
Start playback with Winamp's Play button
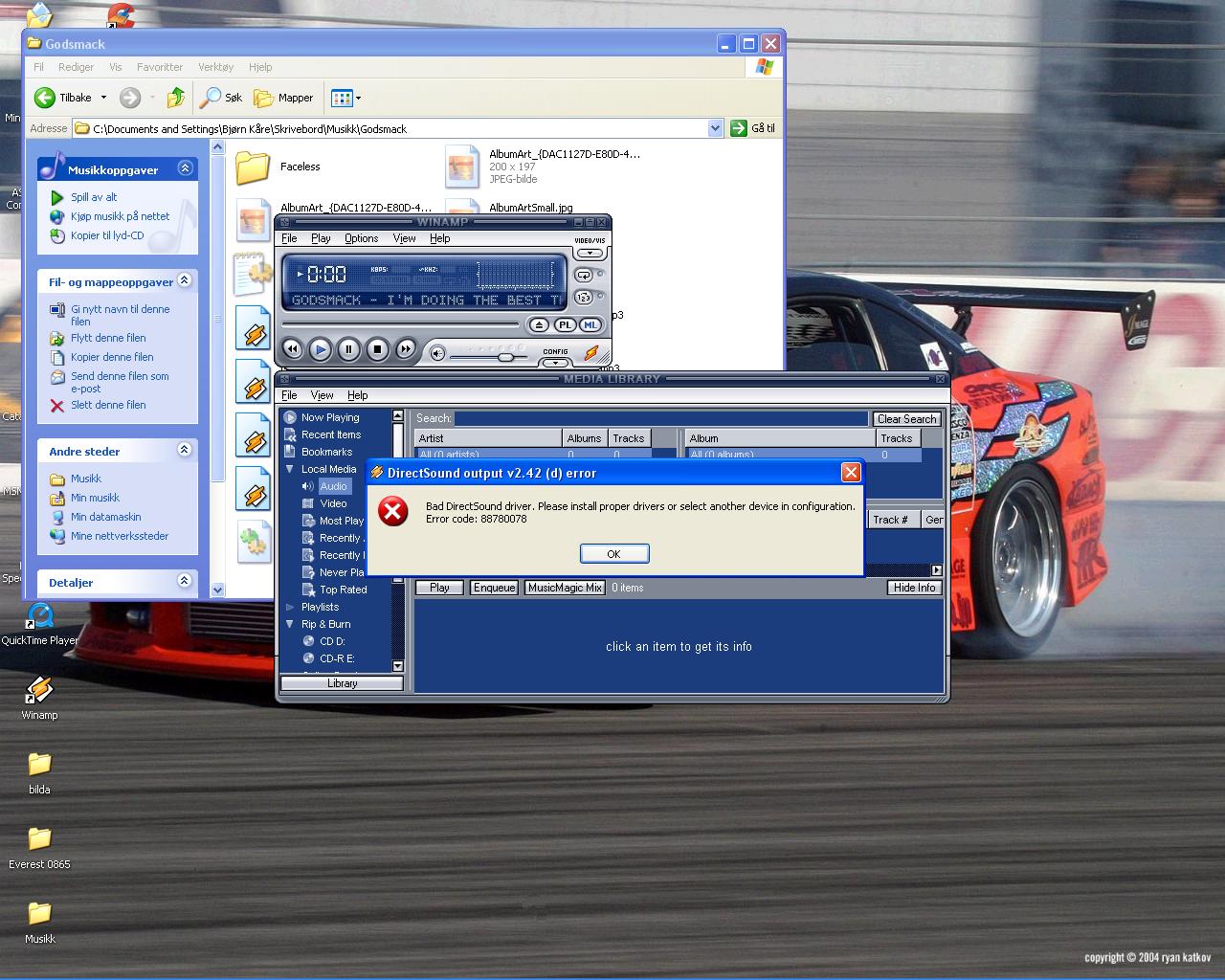click(321, 350)
